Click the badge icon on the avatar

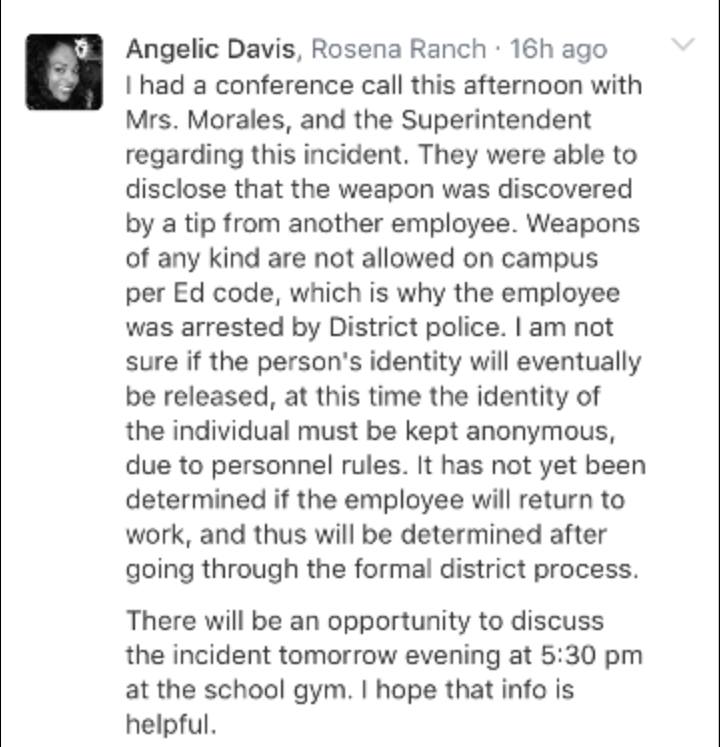pos(91,45)
